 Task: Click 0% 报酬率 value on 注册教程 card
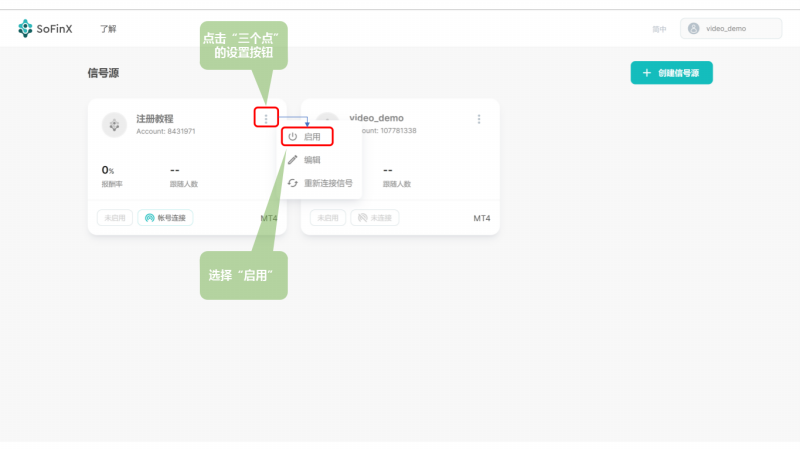(108, 170)
